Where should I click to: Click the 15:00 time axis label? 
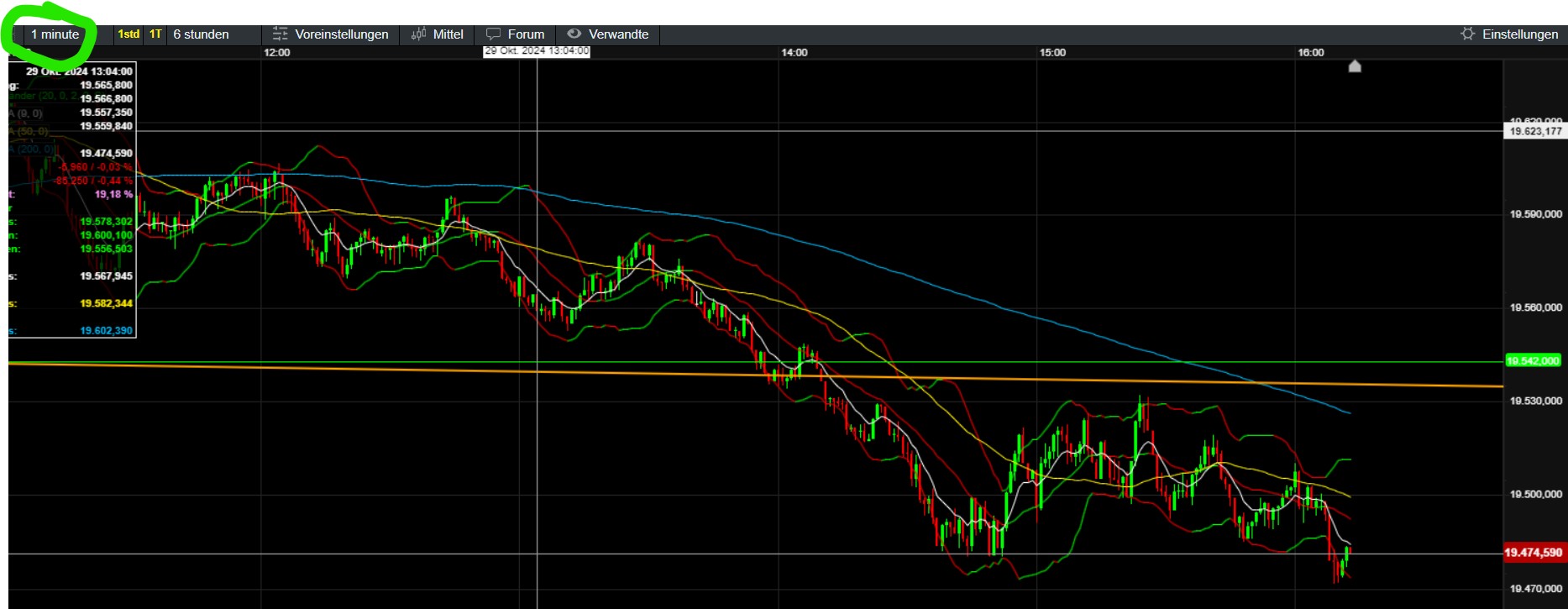[1052, 52]
